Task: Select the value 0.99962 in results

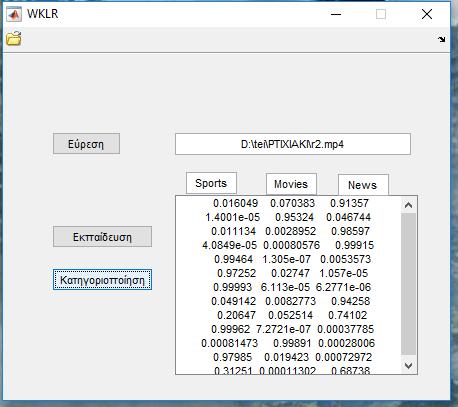Action: point(230,329)
